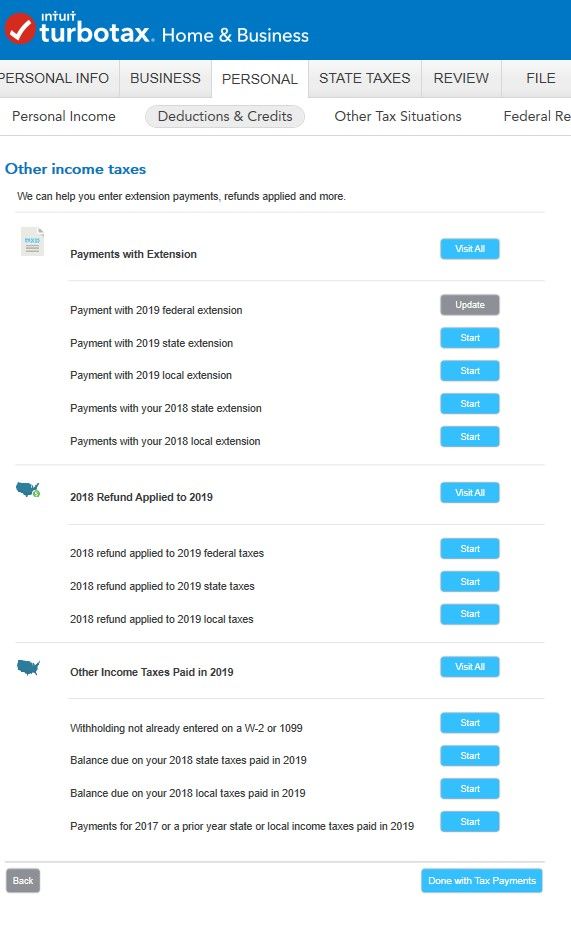The height and width of the screenshot is (925, 571).
Task: Open Other Tax Situations subsection
Action: point(398,116)
